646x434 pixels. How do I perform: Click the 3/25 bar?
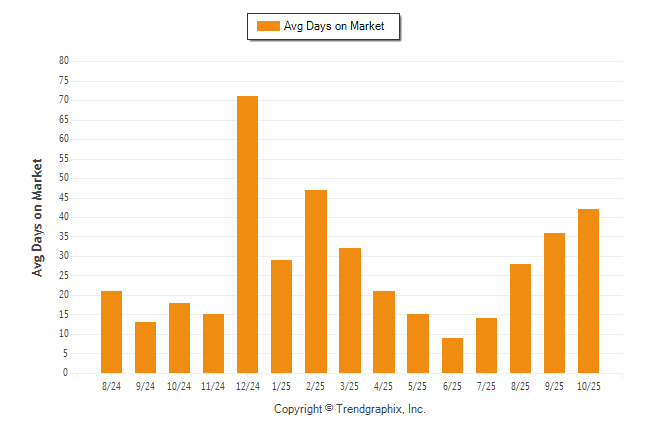[349, 310]
